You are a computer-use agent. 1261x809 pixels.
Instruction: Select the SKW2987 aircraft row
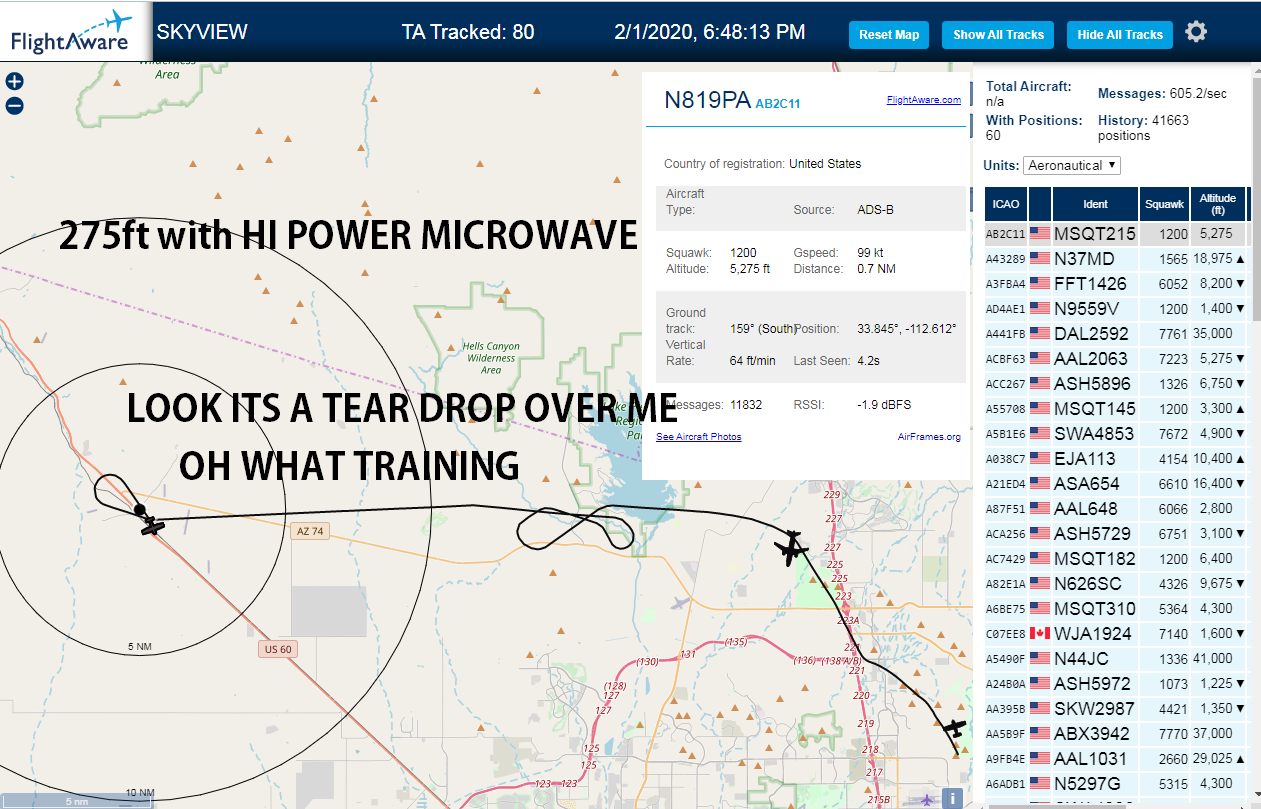point(1114,708)
